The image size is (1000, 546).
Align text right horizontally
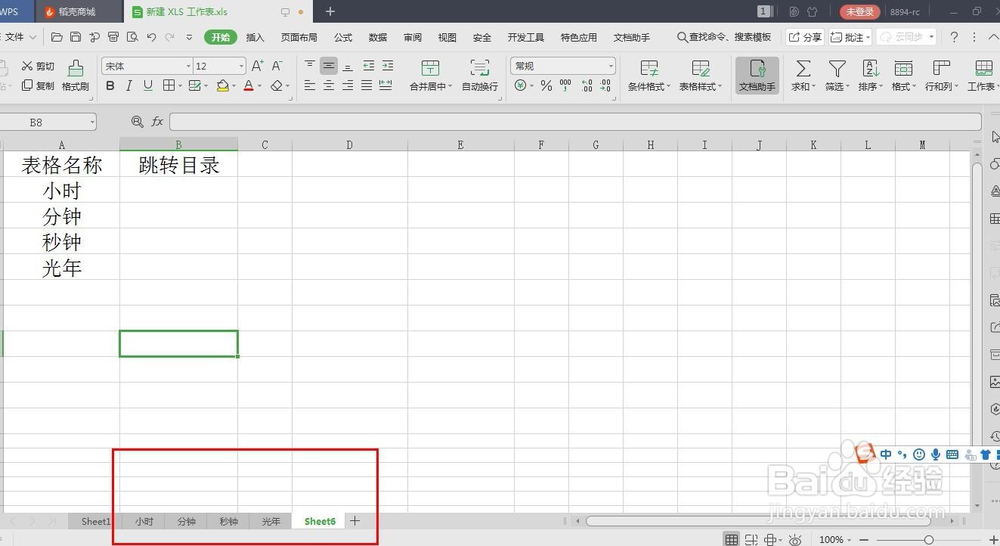point(348,85)
